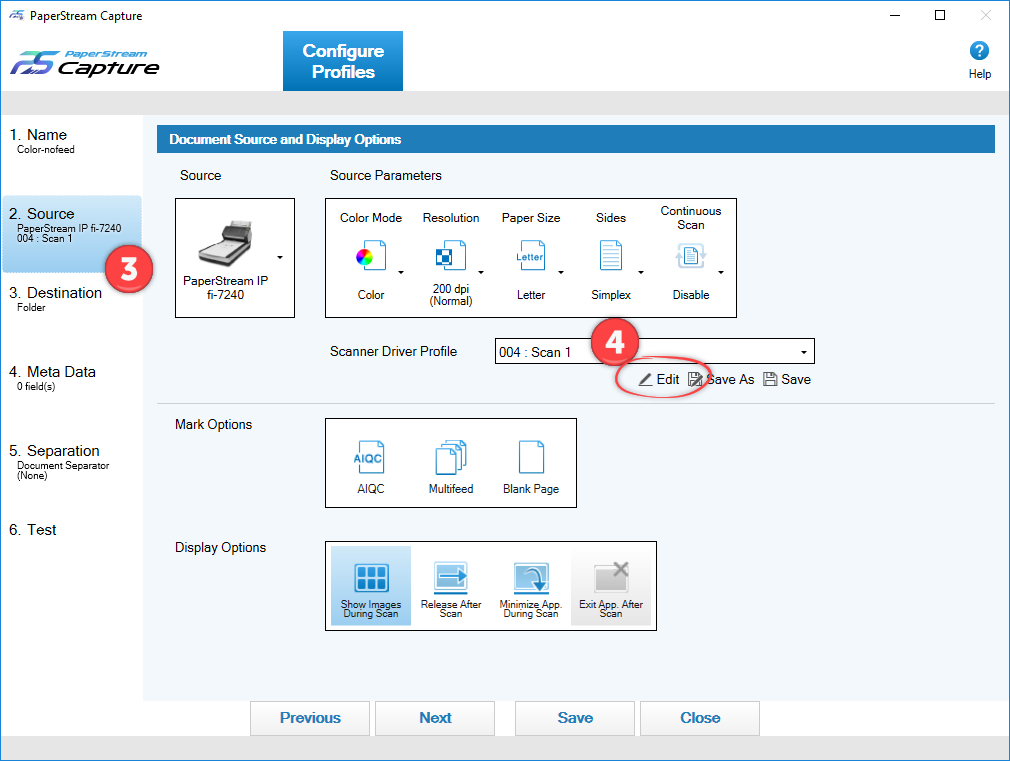Click the Next button

click(x=435, y=718)
